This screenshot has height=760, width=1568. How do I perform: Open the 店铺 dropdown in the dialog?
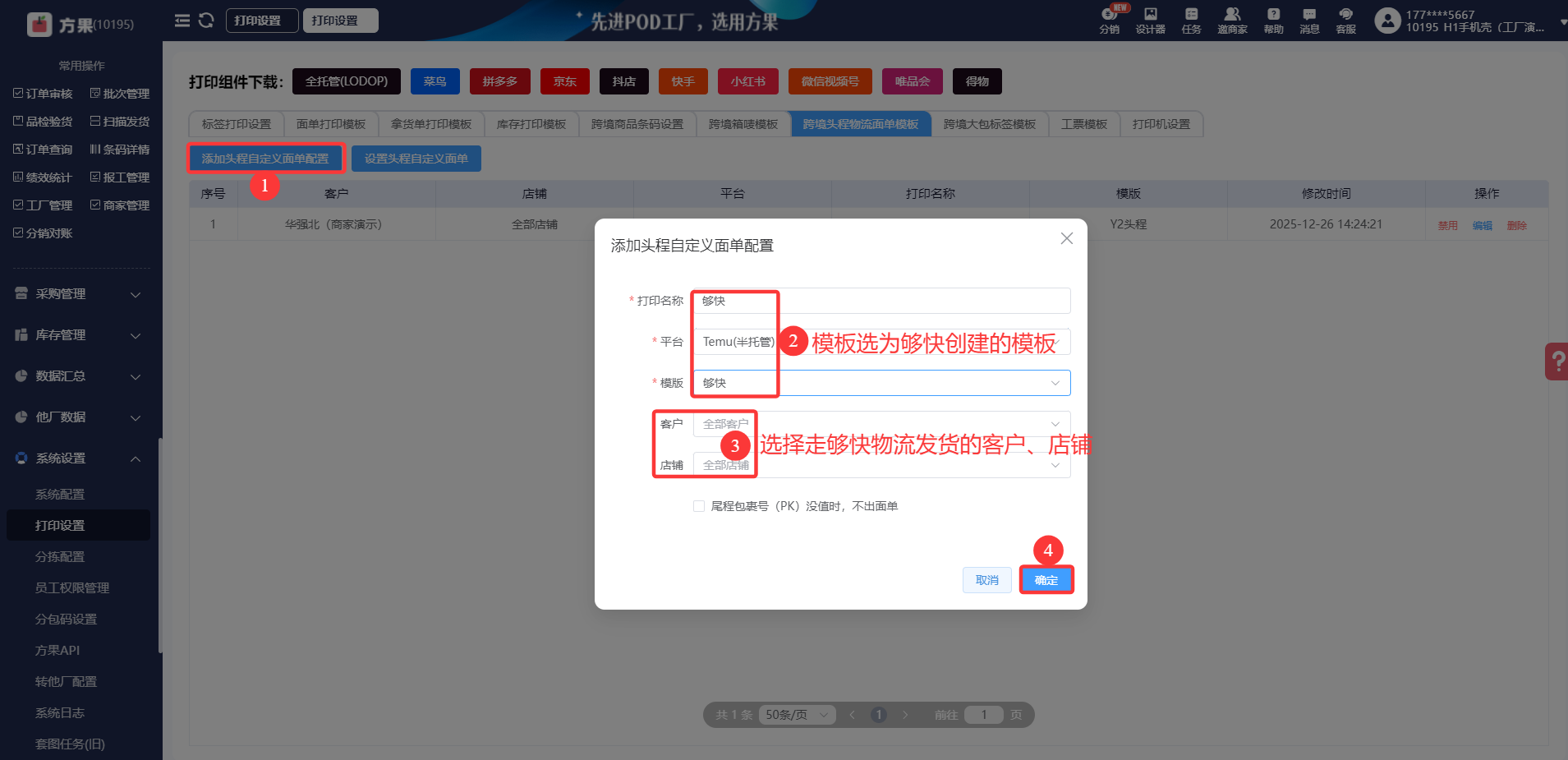881,465
